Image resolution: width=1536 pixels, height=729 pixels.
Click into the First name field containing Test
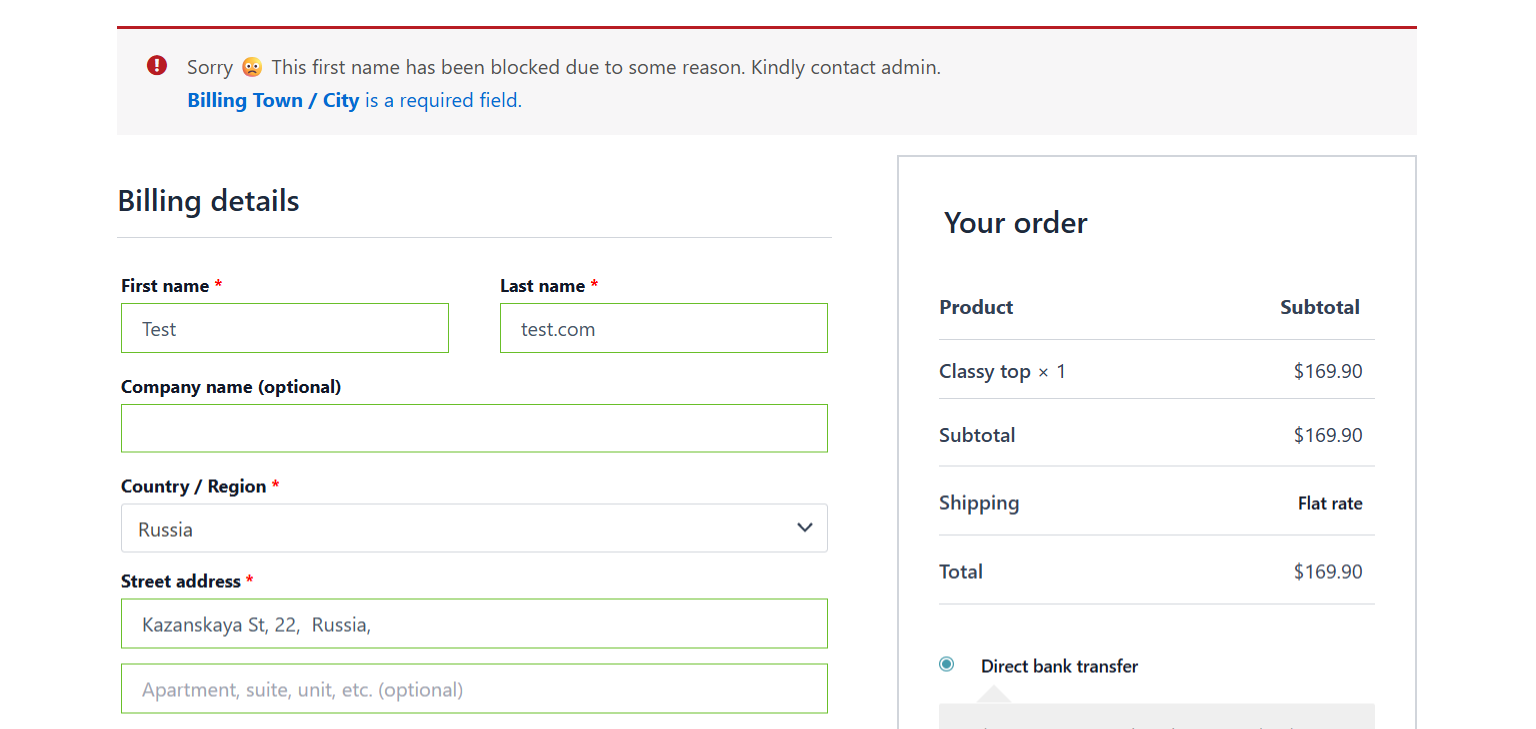point(284,328)
